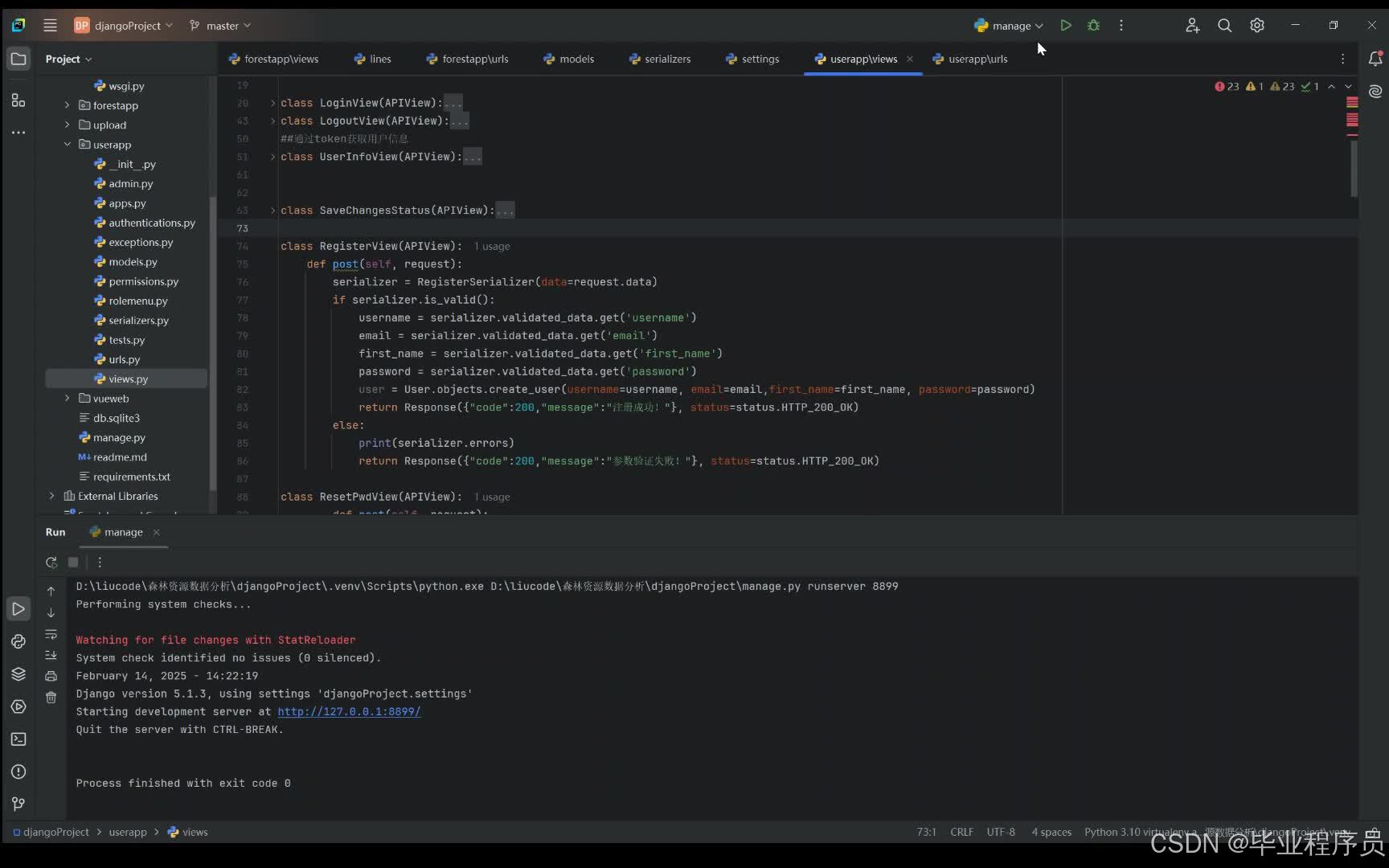Start debugging with the bug icon
Screen dimensions: 1389x868
pos(1093,25)
